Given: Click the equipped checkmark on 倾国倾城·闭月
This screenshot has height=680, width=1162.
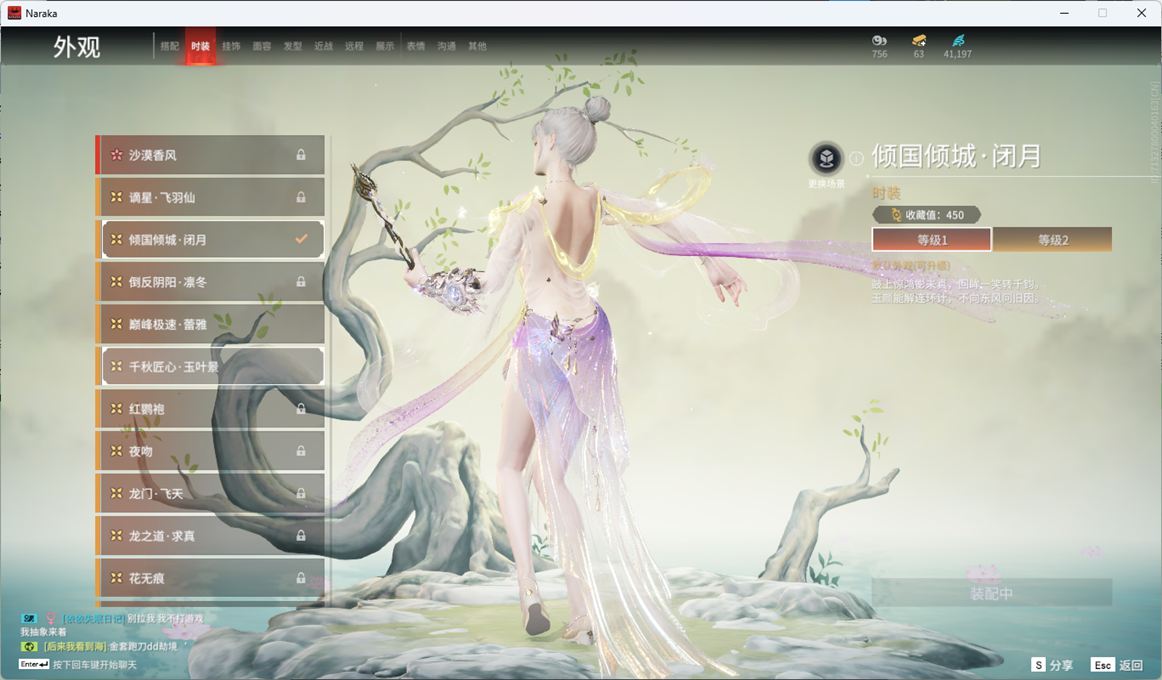Looking at the screenshot, I should (301, 239).
